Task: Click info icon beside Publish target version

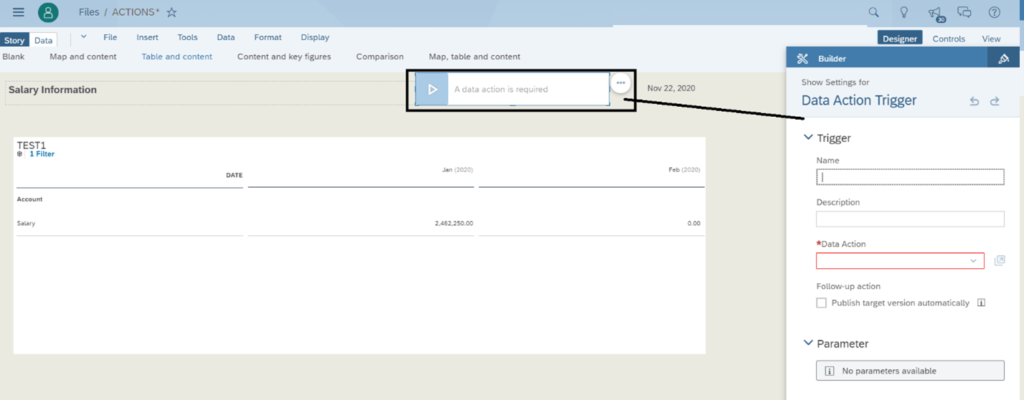Action: [x=981, y=303]
